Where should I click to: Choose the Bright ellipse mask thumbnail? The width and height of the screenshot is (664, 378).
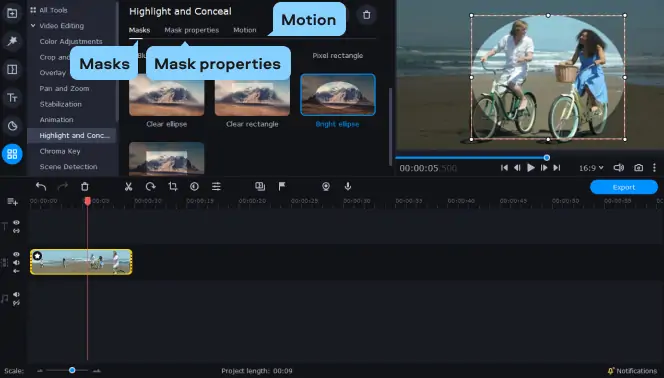pyautogui.click(x=338, y=94)
